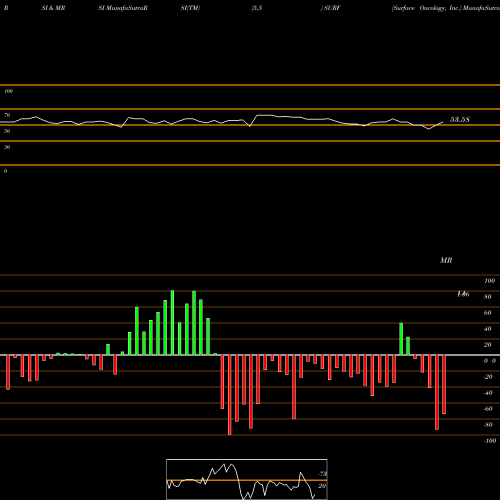The width and height of the screenshot is (500, 500).
Task: Click the 50 level label in RSI panel
Action: pos(7,131)
